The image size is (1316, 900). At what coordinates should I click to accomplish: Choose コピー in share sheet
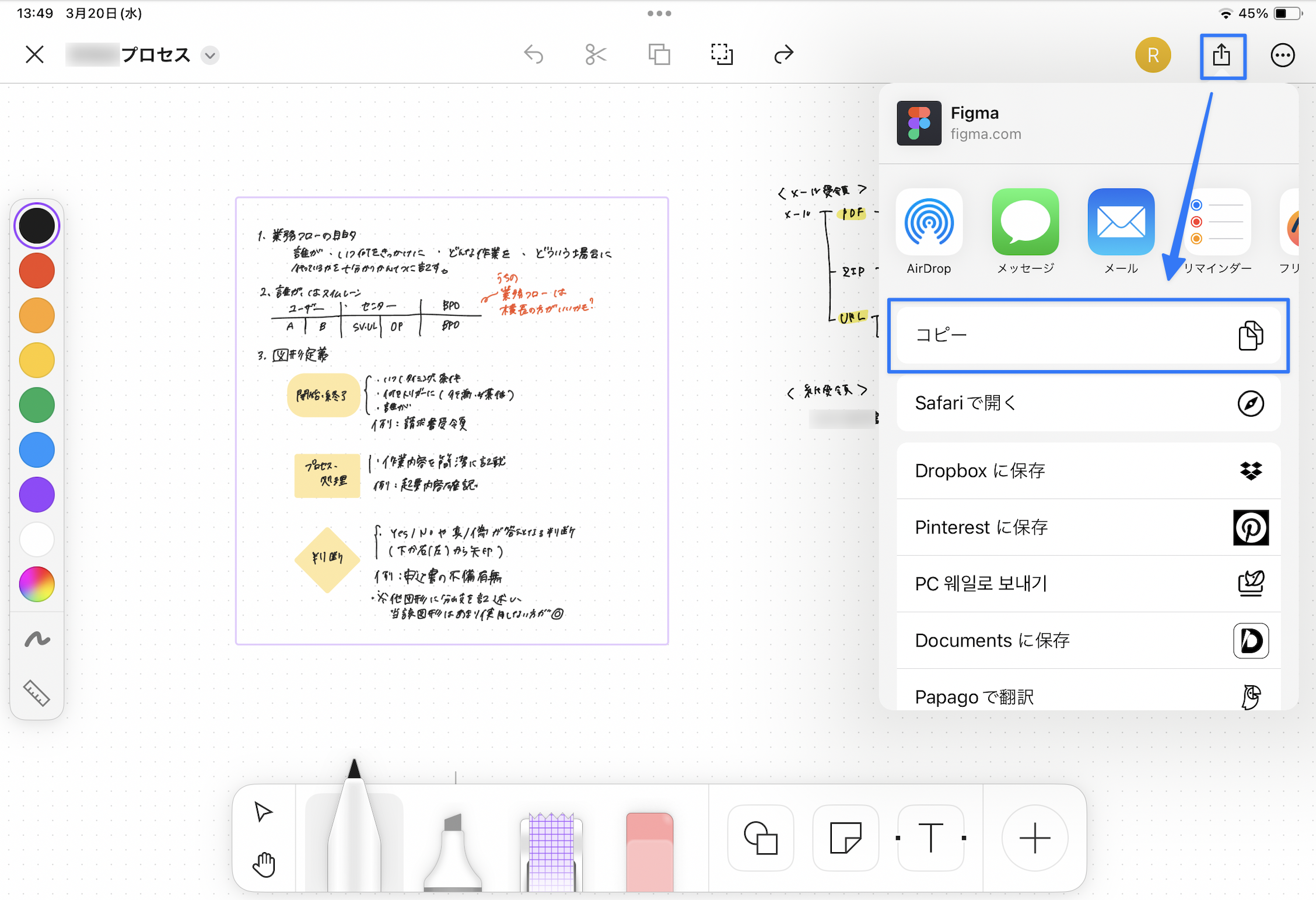[x=1088, y=336]
